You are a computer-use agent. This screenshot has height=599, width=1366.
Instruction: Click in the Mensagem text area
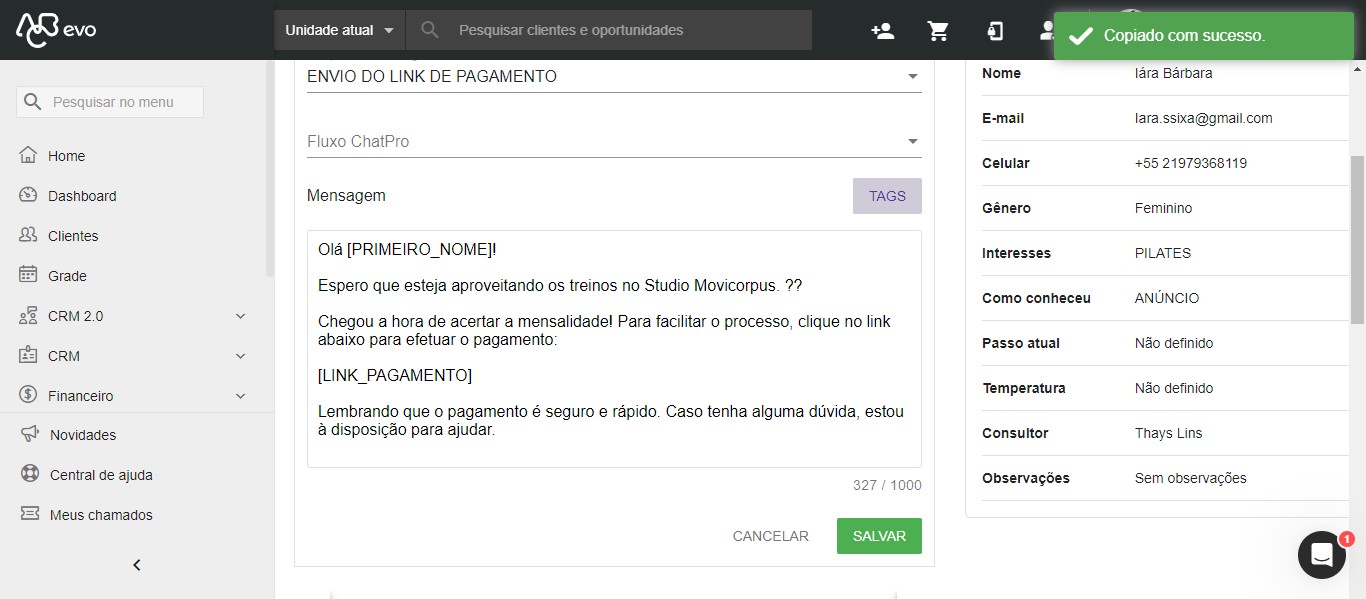(614, 349)
